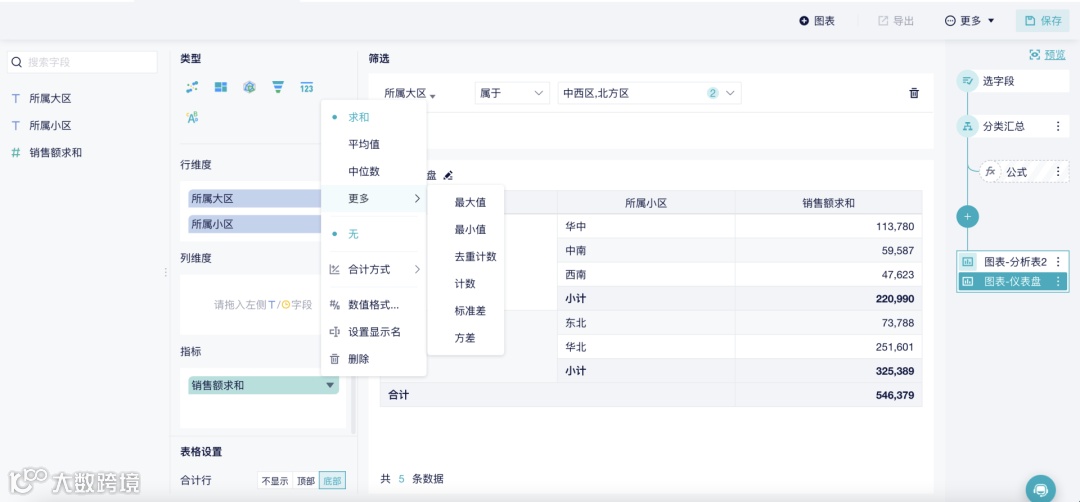This screenshot has height=502, width=1080.
Task: Click the 销售额求和 column header
Action: pyautogui.click(x=828, y=203)
